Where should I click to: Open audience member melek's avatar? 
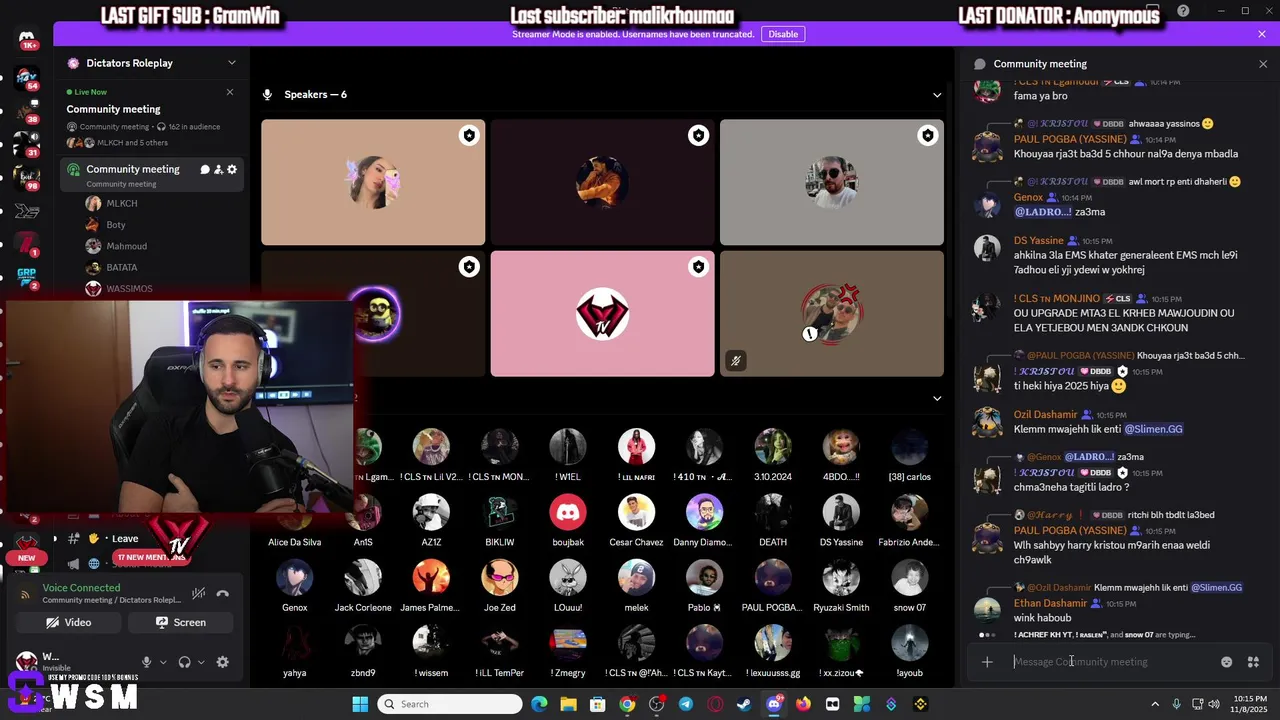click(636, 577)
